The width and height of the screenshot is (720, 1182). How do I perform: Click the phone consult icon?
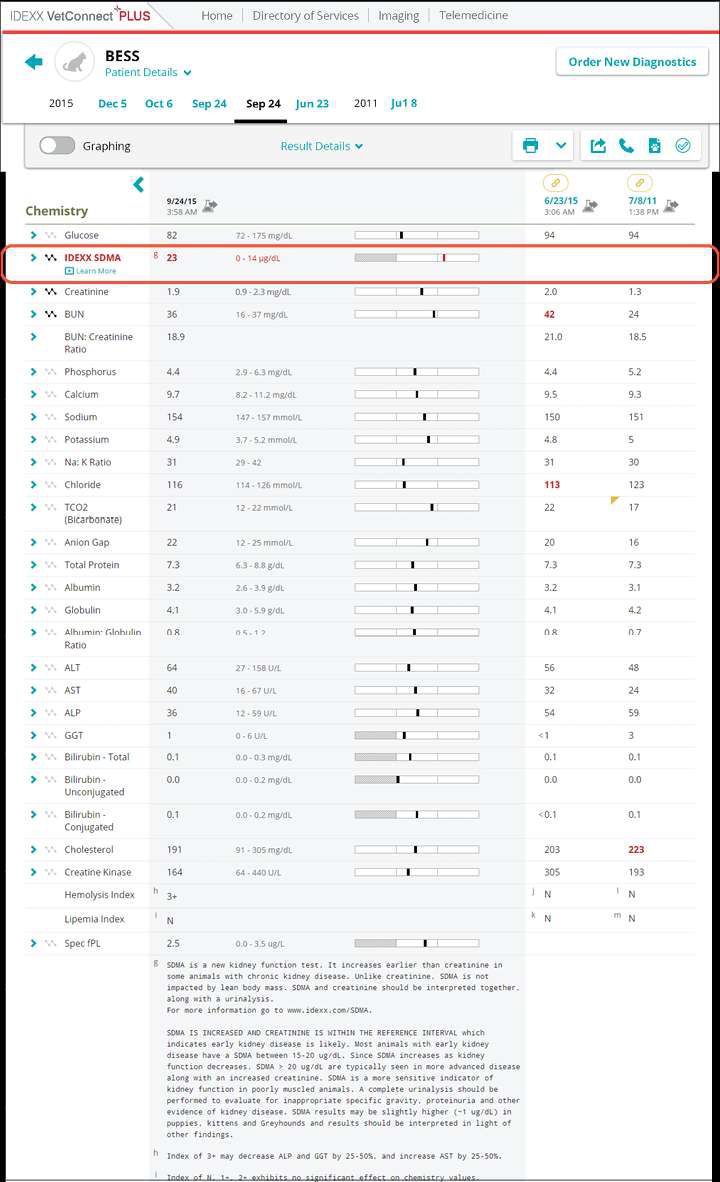[x=627, y=145]
